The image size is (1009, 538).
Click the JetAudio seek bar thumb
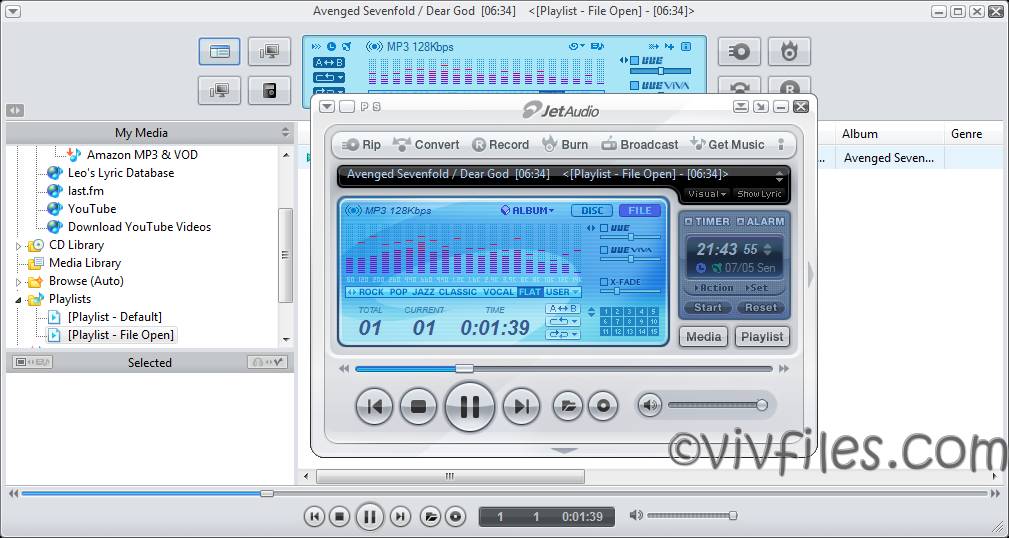tap(465, 369)
